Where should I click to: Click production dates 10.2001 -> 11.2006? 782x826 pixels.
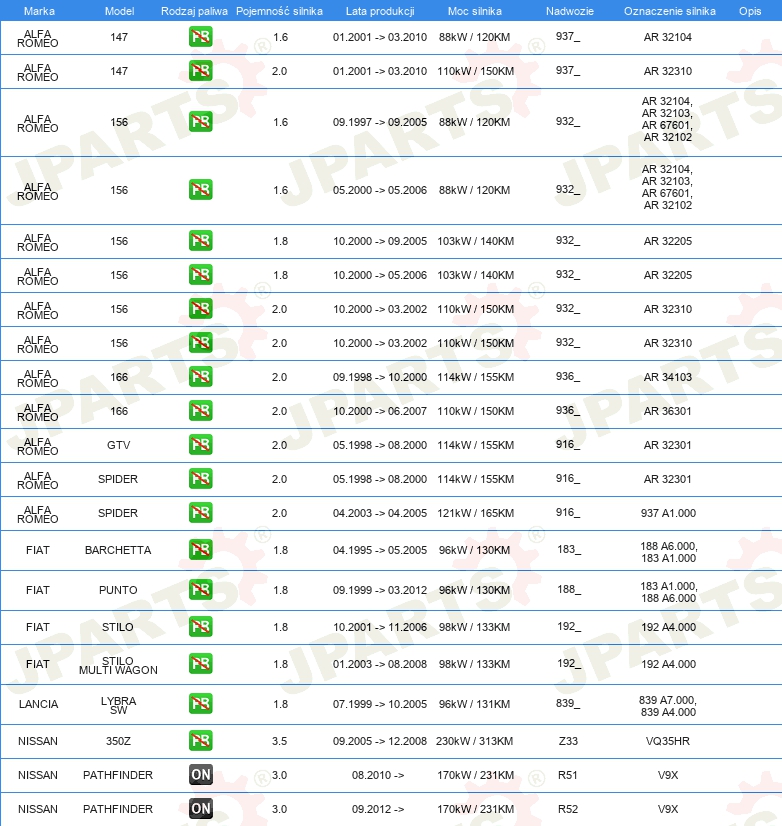[x=380, y=627]
